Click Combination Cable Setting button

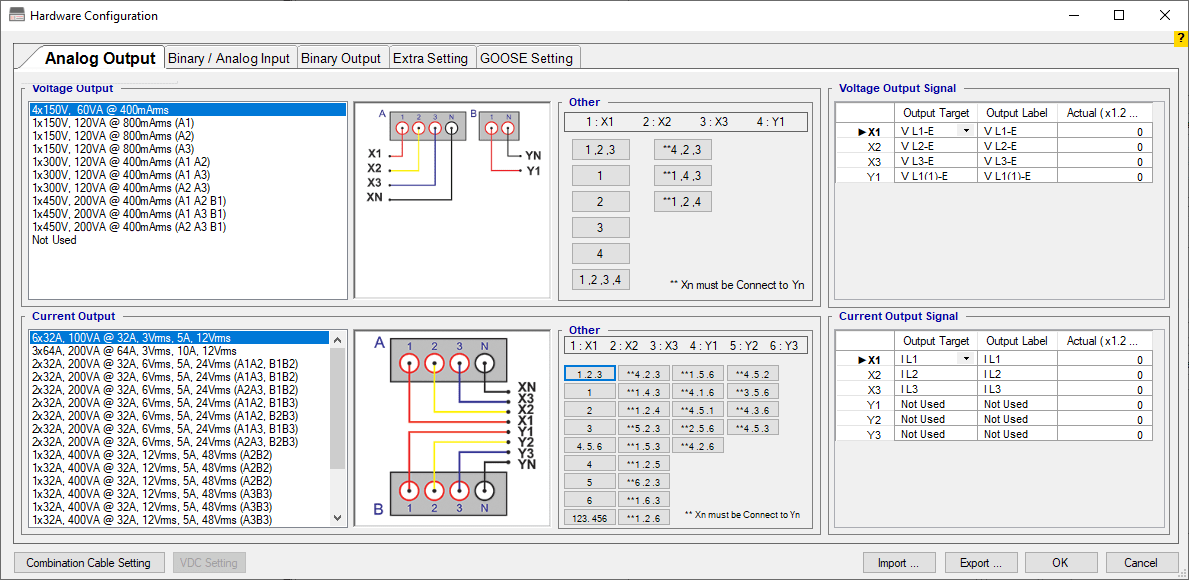(x=89, y=563)
